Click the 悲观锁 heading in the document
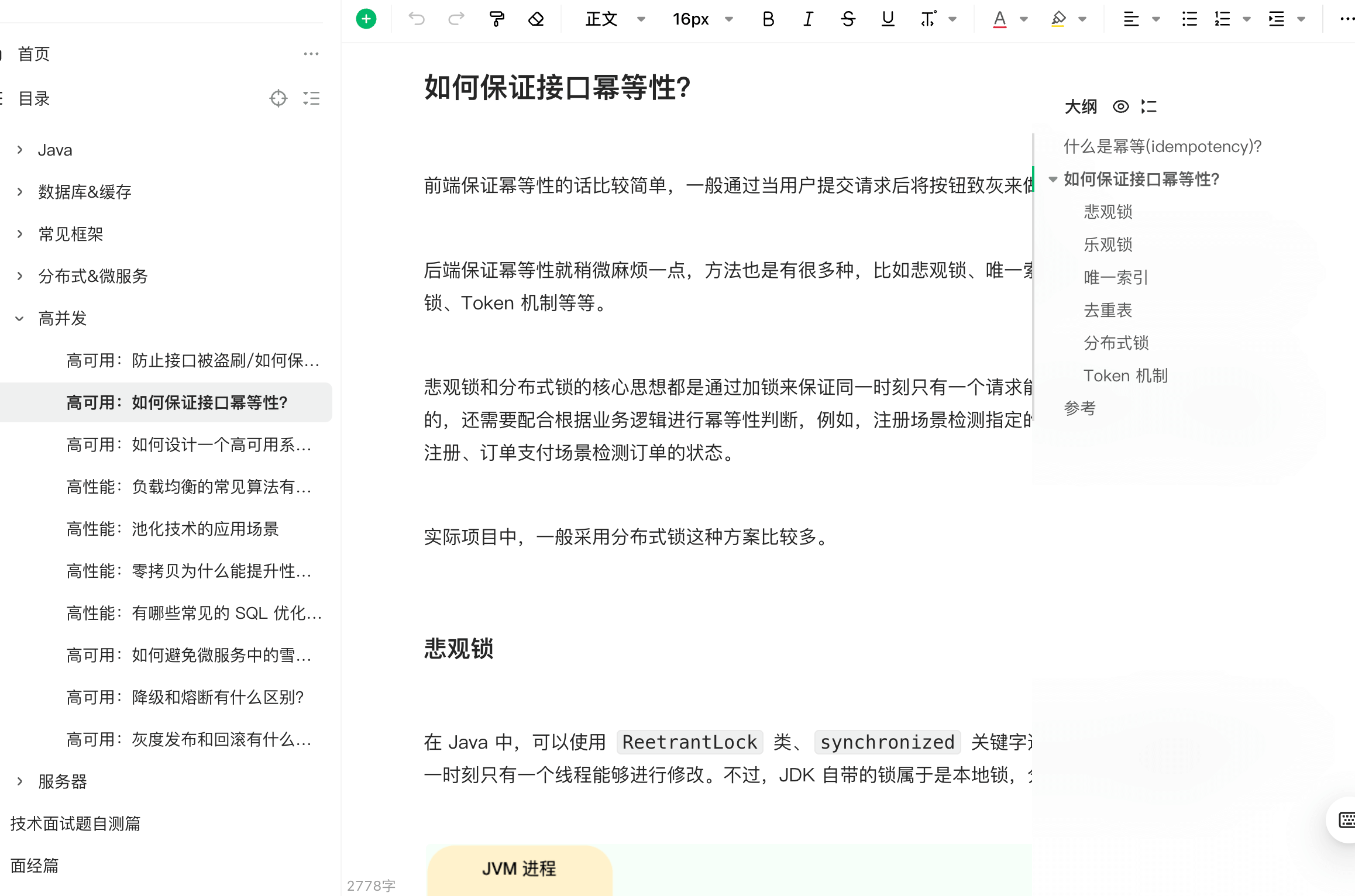This screenshot has height=896, width=1355. pos(459,649)
